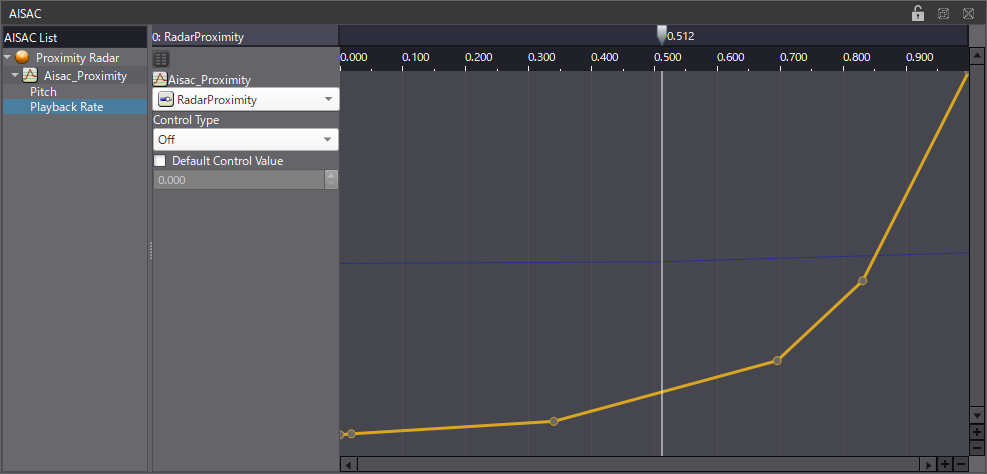This screenshot has width=987, height=474.
Task: Zoom out vertically with the minus button
Action: click(x=976, y=448)
